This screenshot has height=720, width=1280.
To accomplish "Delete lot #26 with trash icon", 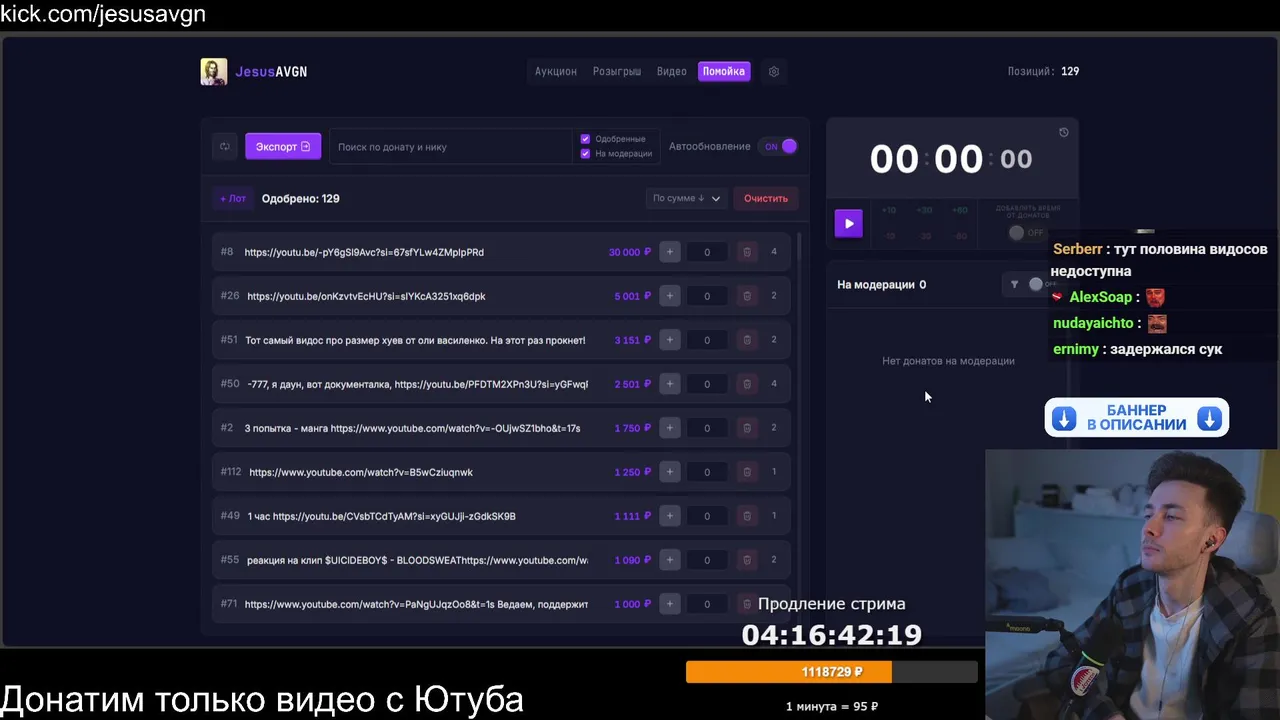I will [747, 296].
